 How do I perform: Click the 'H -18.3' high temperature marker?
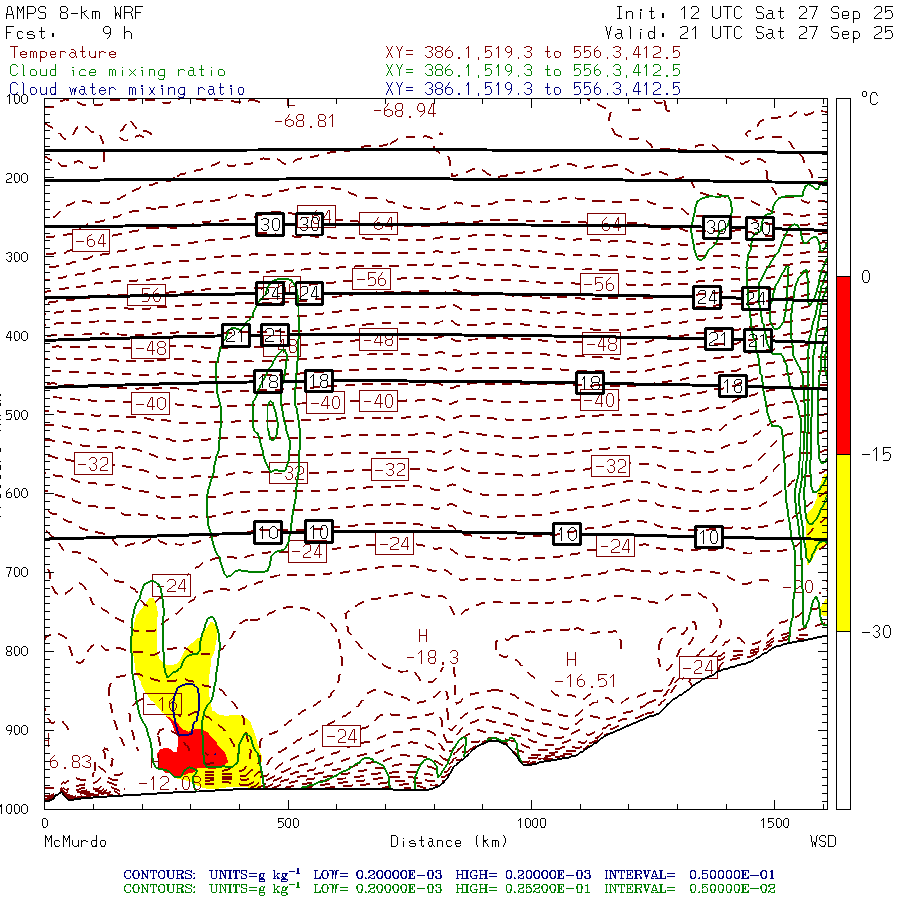[432, 647]
